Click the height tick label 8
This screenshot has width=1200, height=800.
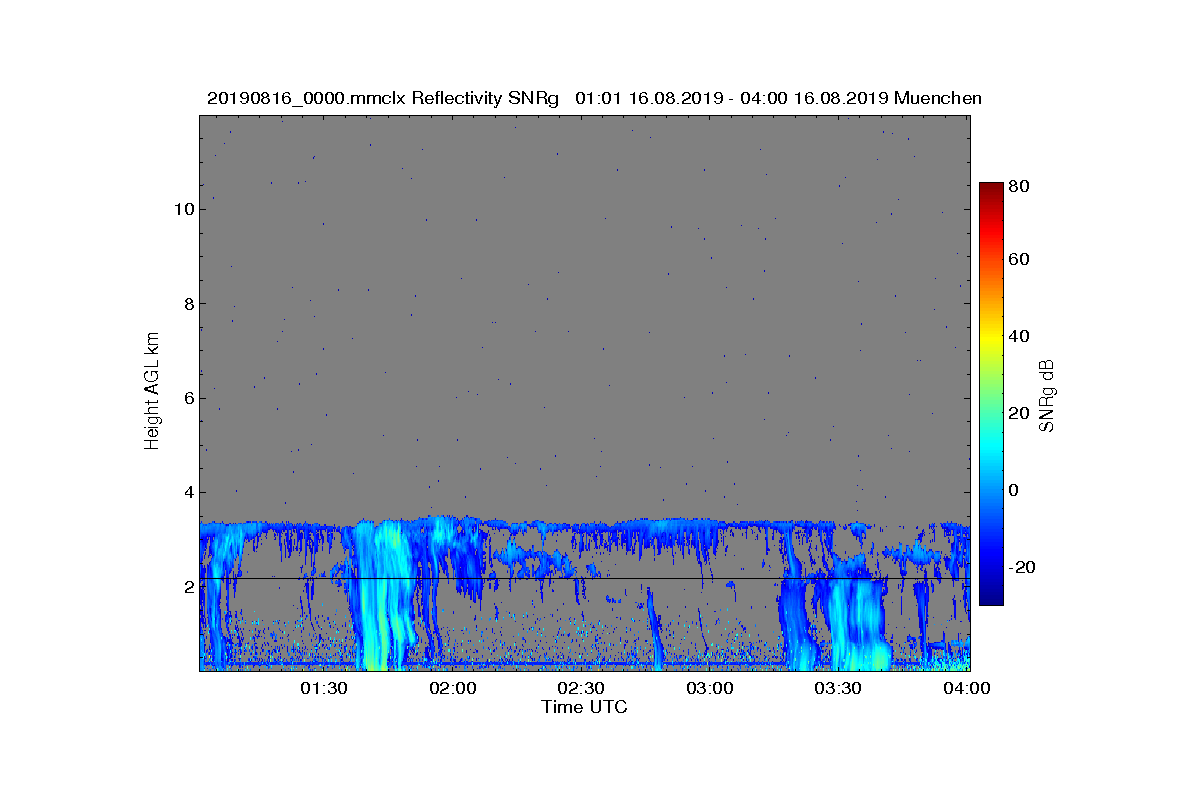click(x=187, y=303)
